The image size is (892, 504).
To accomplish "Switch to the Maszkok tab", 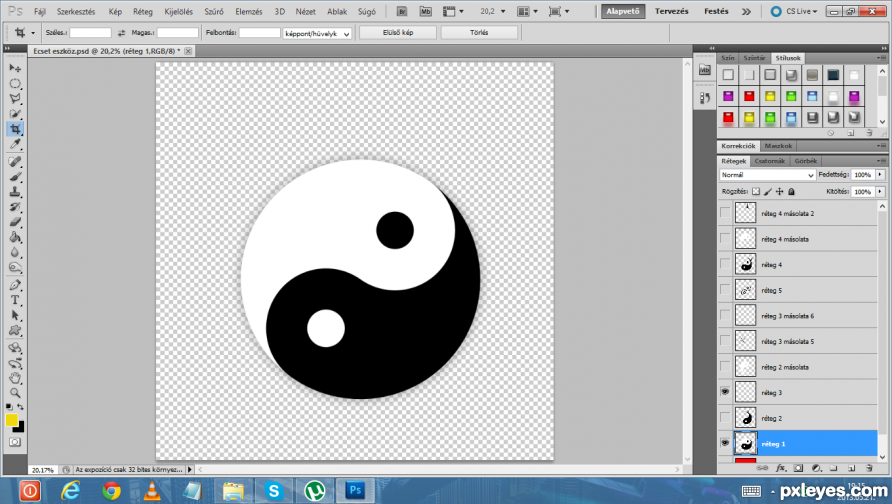I will (778, 146).
